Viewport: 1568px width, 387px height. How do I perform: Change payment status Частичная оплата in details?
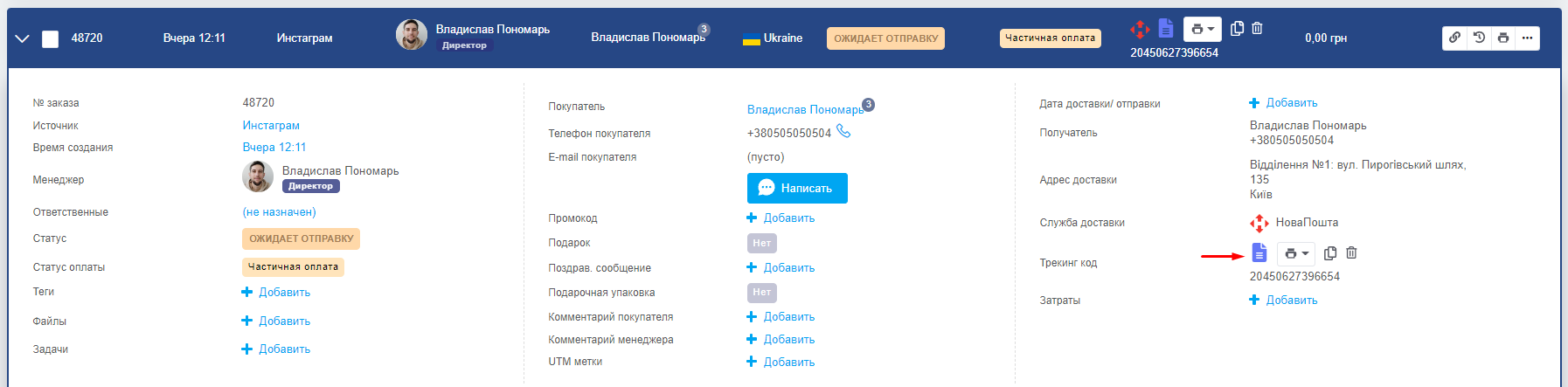coord(293,267)
